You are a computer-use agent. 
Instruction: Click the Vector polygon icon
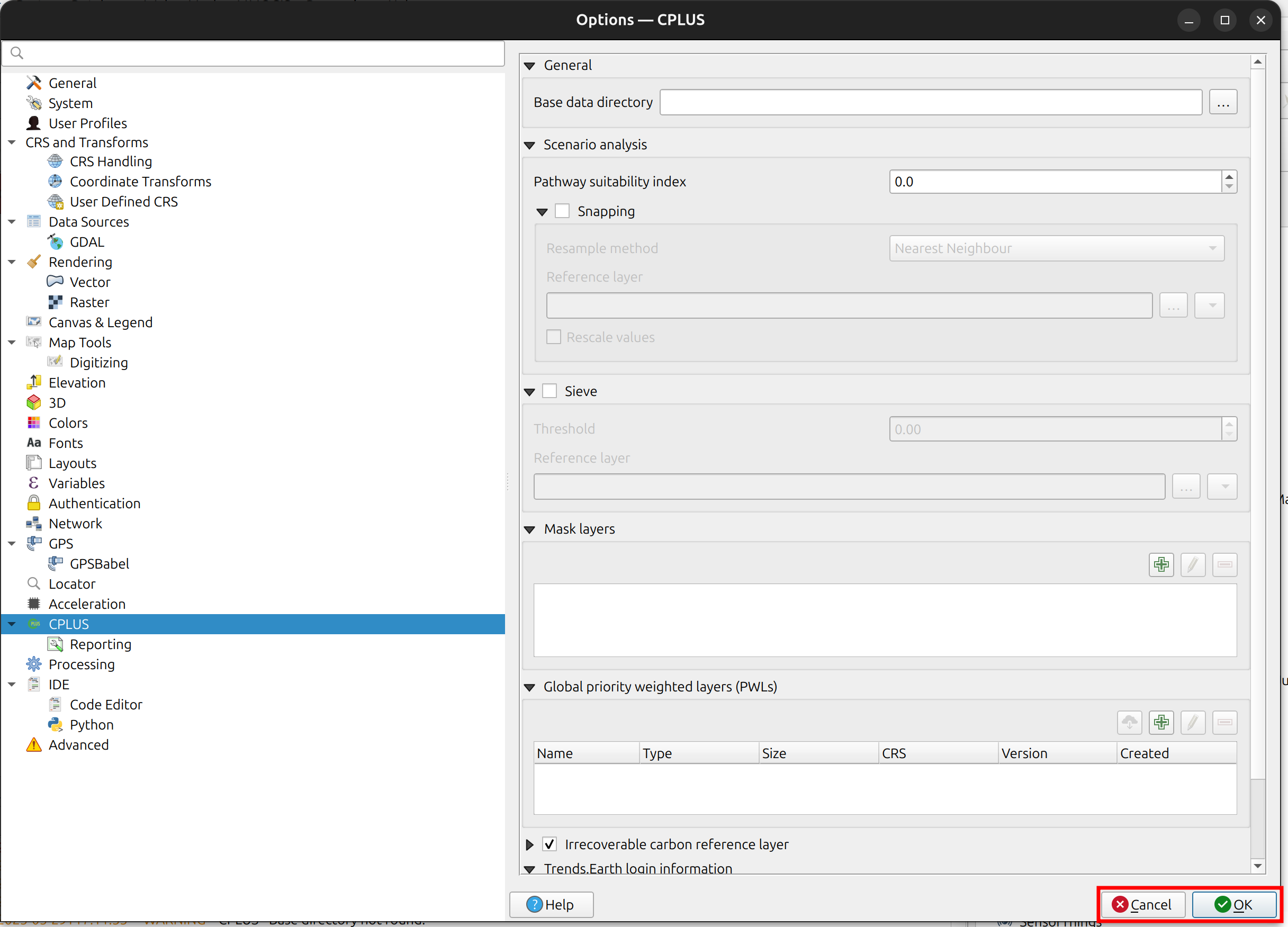(x=55, y=282)
